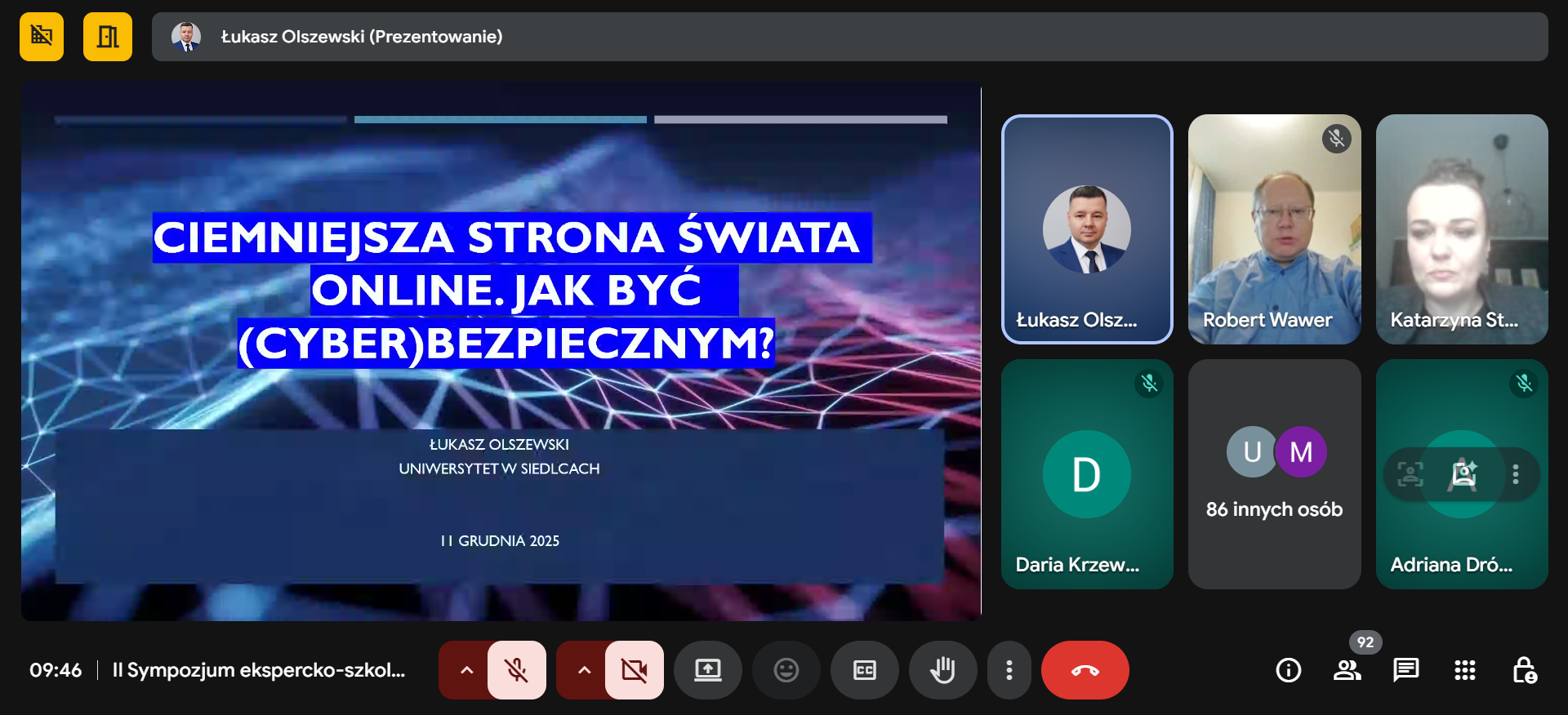The width and height of the screenshot is (1568, 715).
Task: Leave the call with red hang-up button
Action: [1085, 670]
